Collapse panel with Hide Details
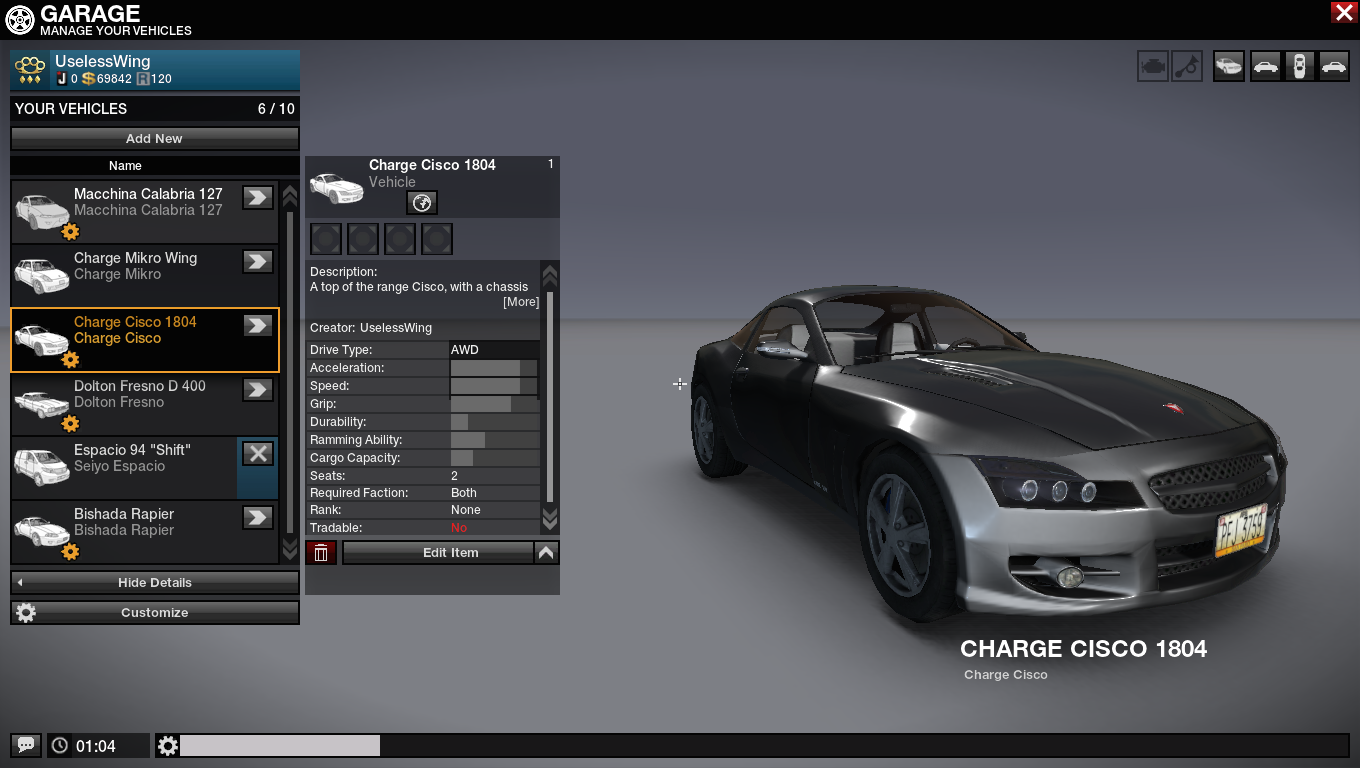The image size is (1360, 768). 155,582
